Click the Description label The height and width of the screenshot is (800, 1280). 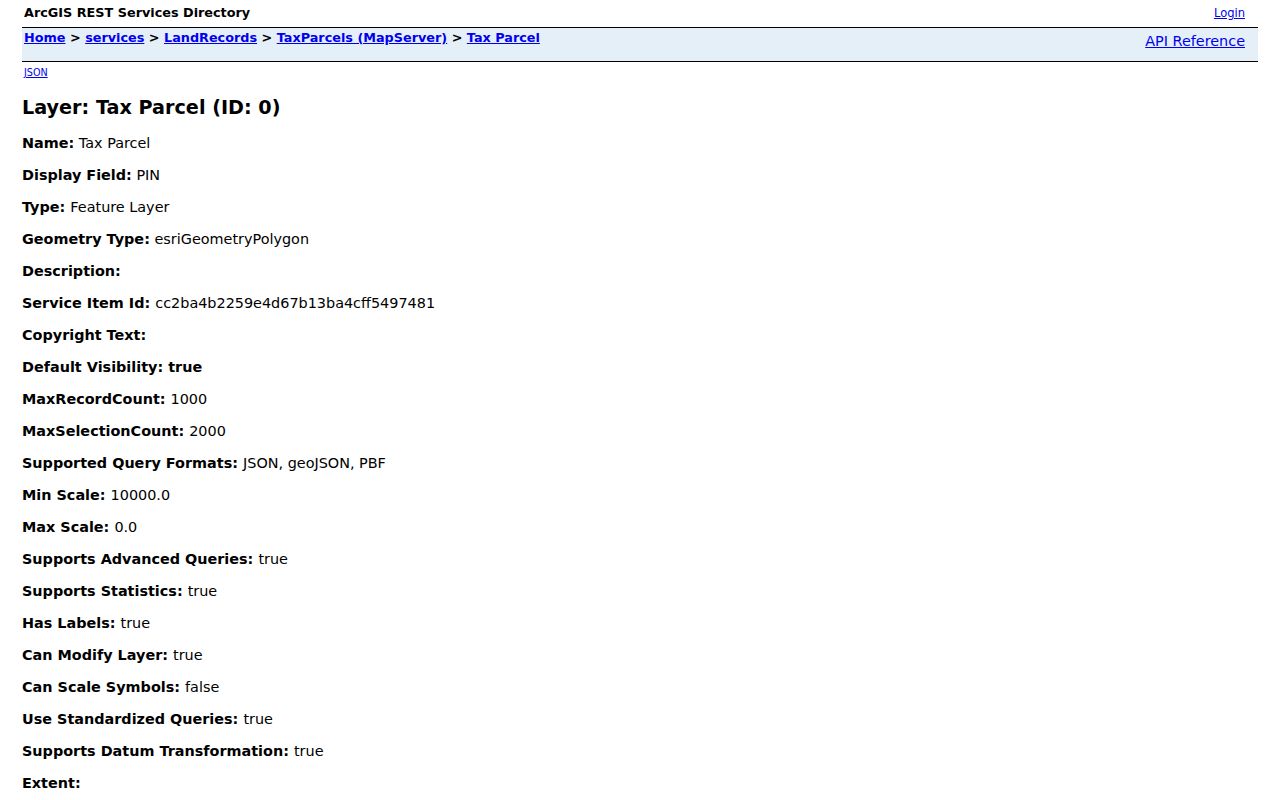tap(71, 271)
